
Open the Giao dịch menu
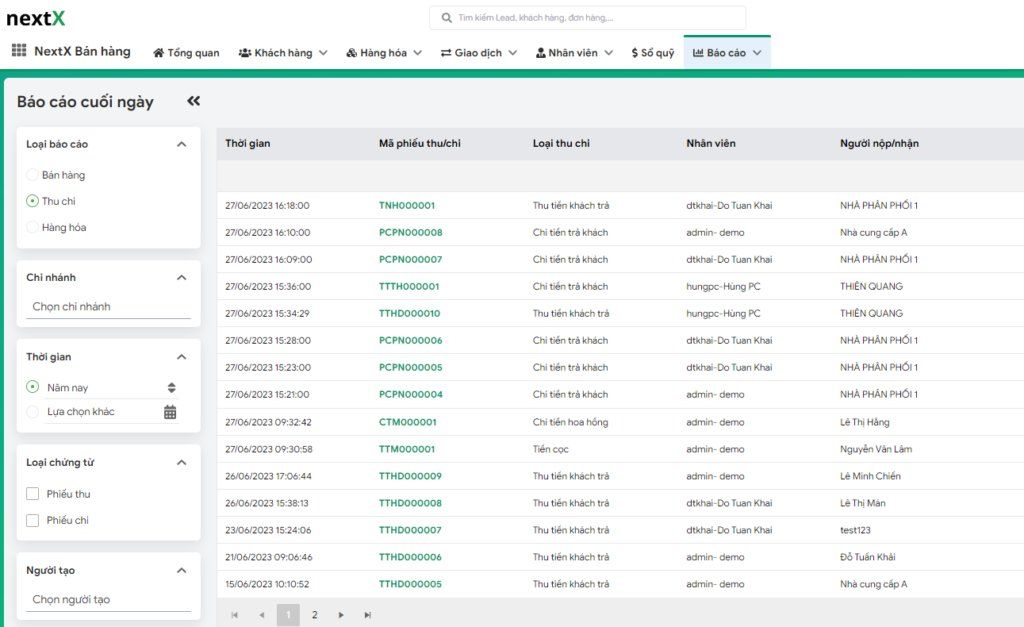pos(478,53)
